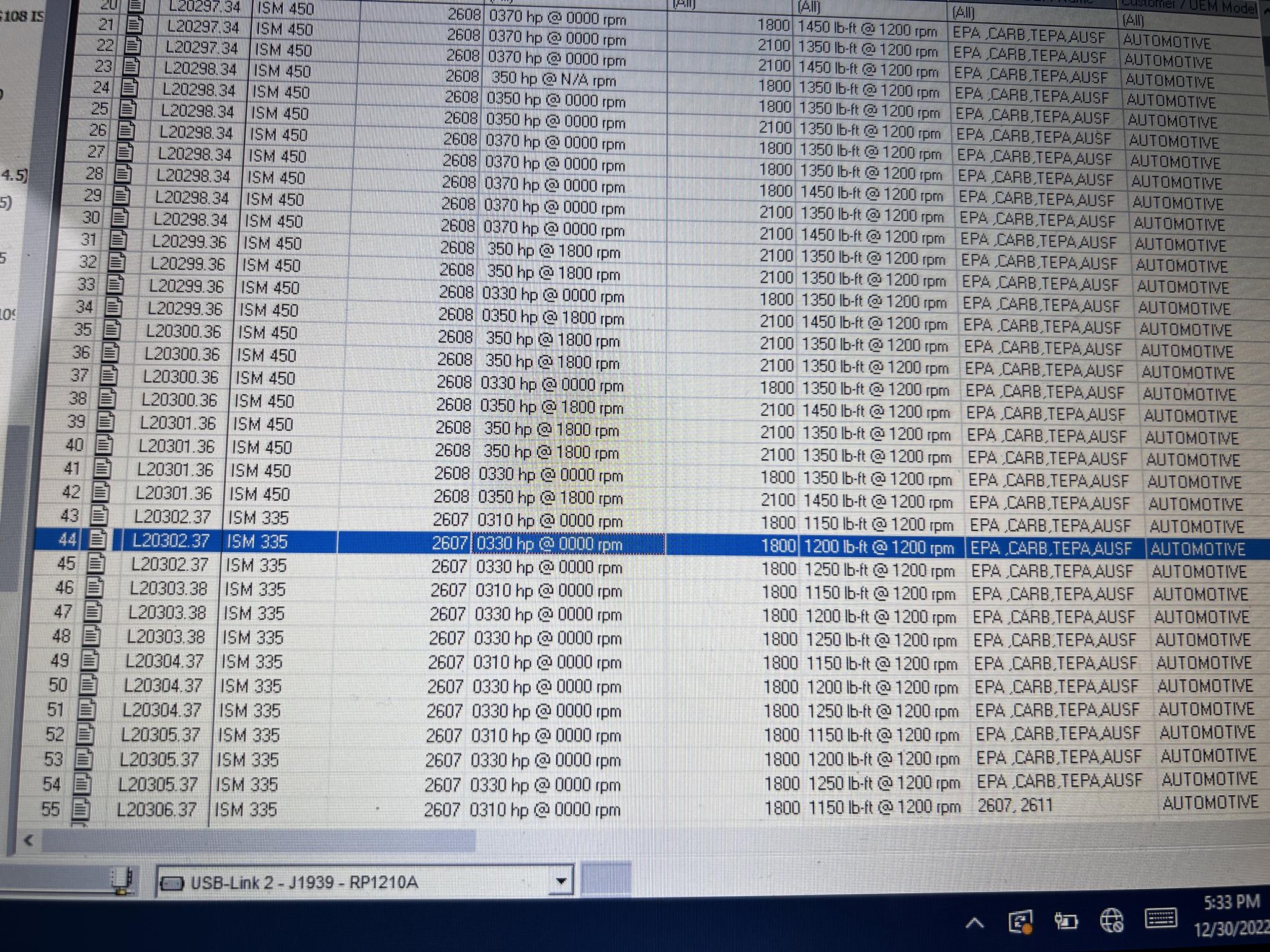This screenshot has width=1270, height=952.
Task: Click the battery power tray icon
Action: (1065, 922)
